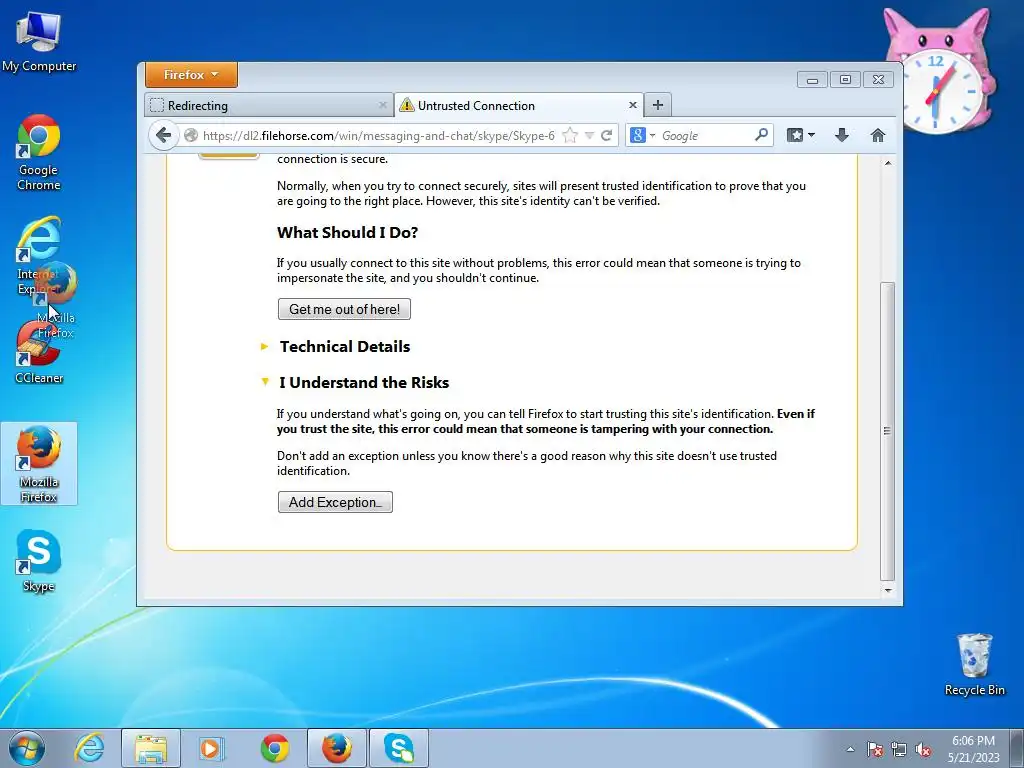Click the Get me out of here! button

click(344, 309)
